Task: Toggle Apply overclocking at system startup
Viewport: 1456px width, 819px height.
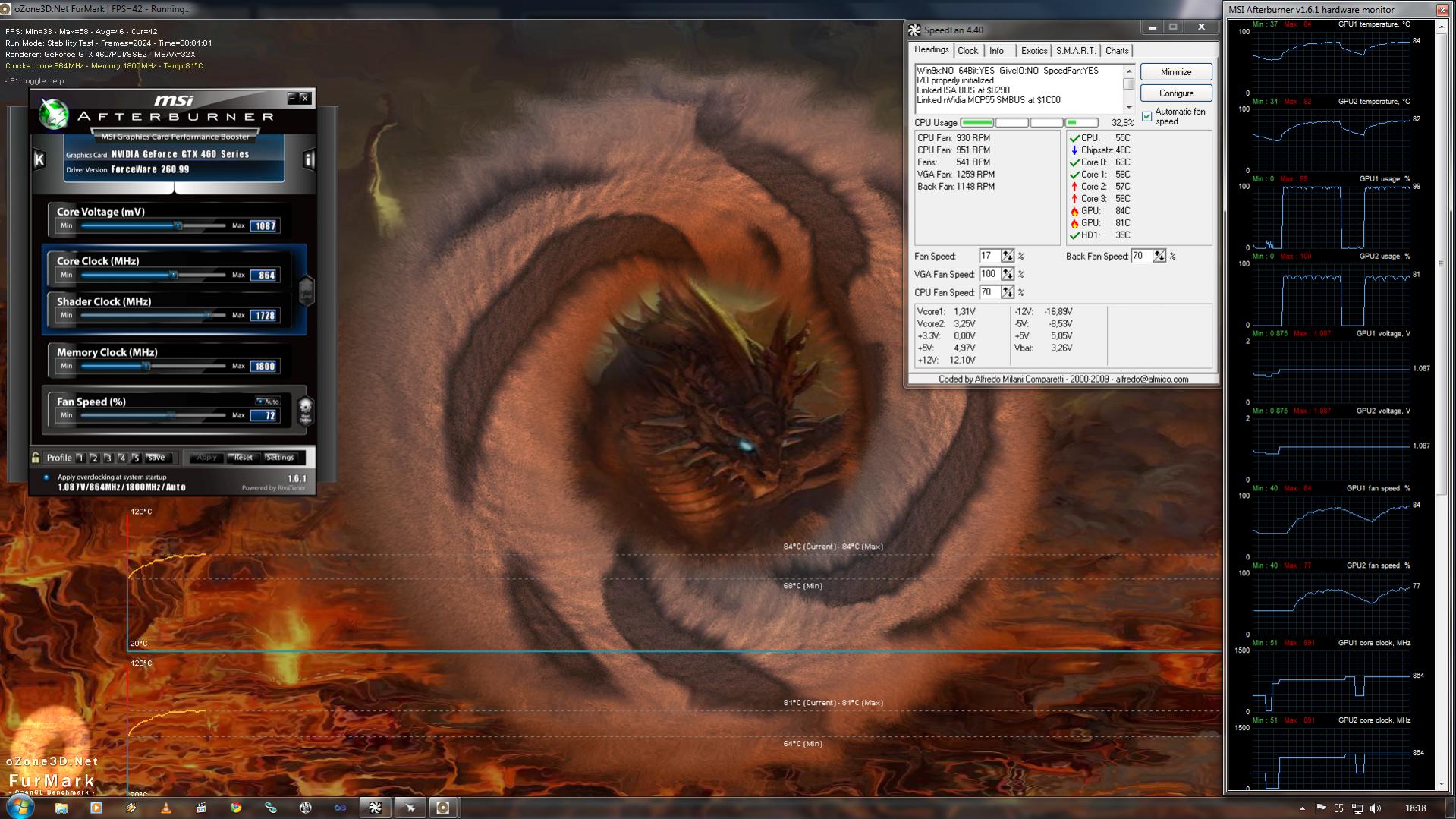Action: [46, 477]
